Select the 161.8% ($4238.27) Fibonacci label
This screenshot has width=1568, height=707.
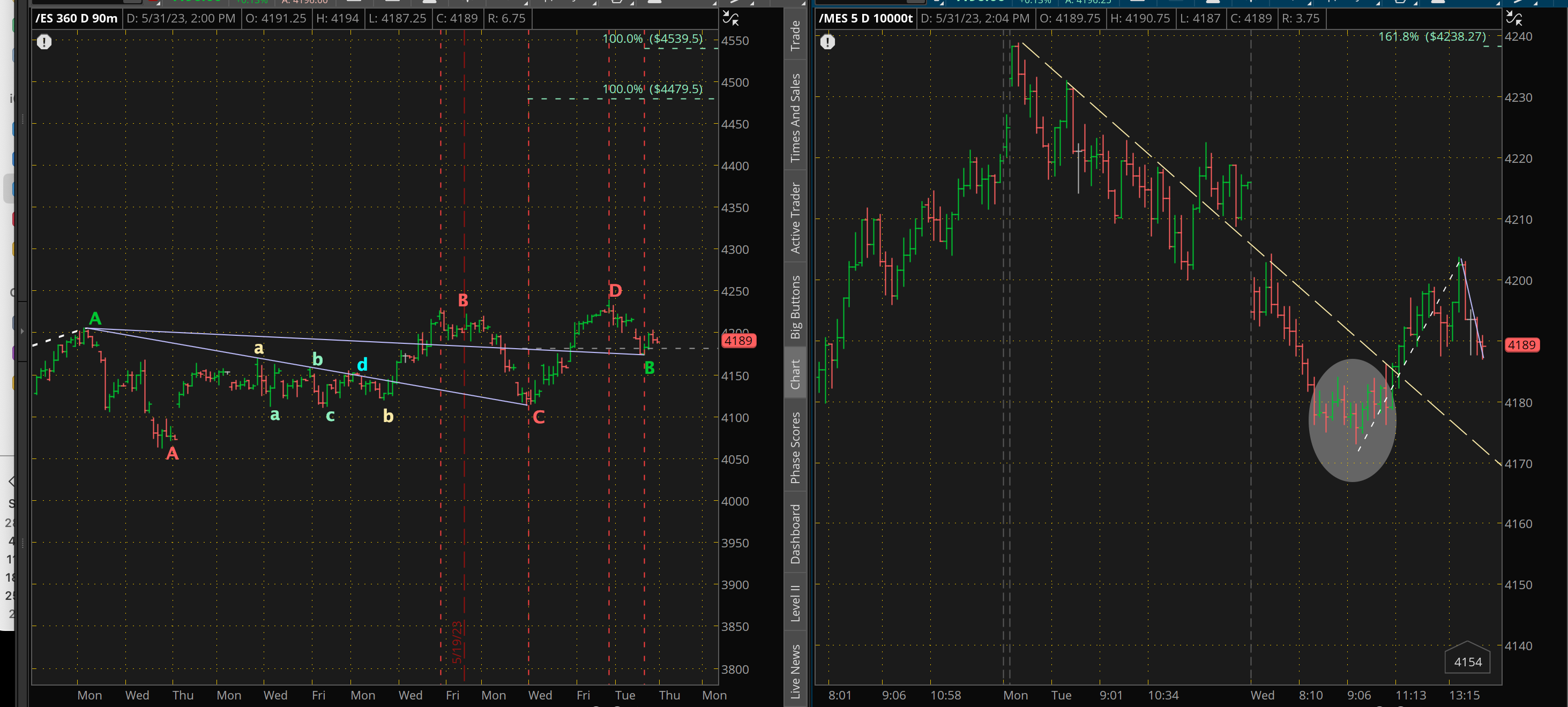[1432, 36]
